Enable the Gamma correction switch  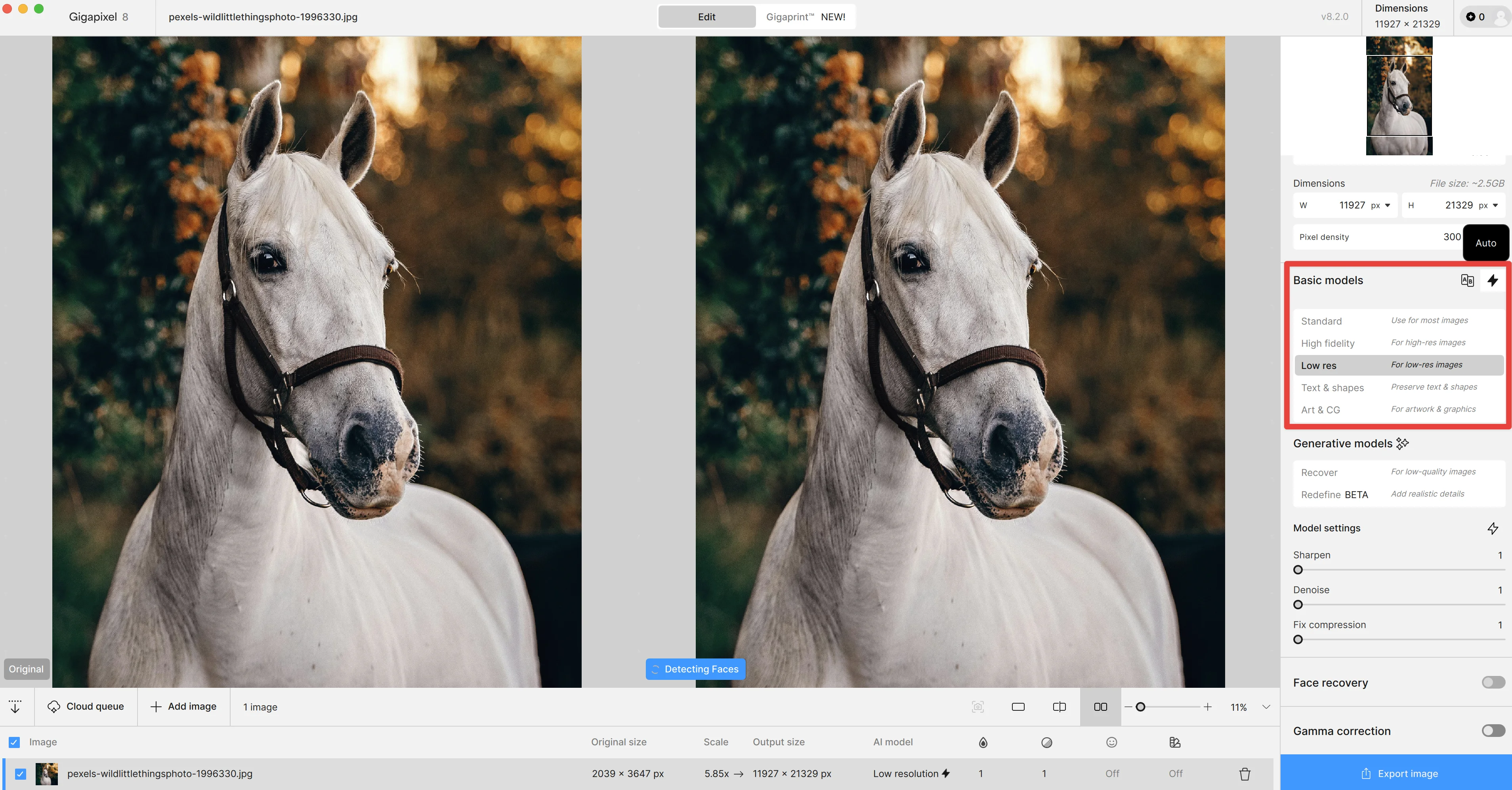pos(1493,731)
